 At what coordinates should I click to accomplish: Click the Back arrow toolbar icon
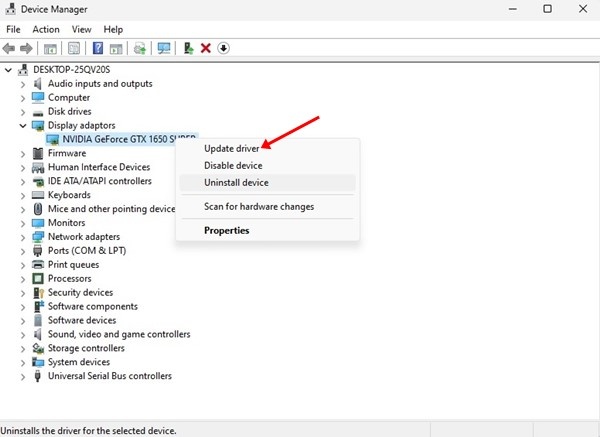point(8,49)
